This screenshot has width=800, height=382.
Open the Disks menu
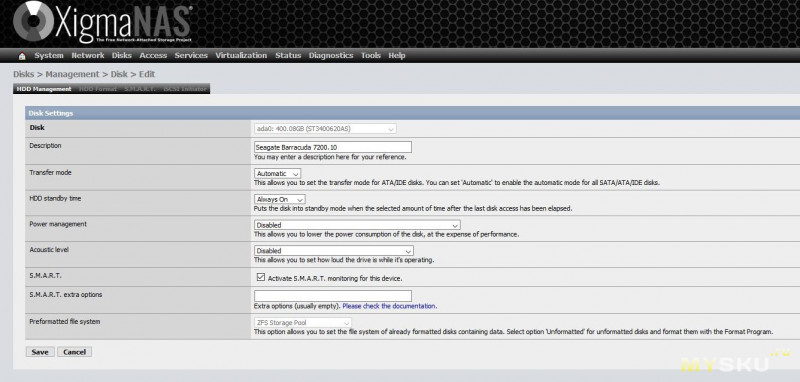[x=122, y=56]
